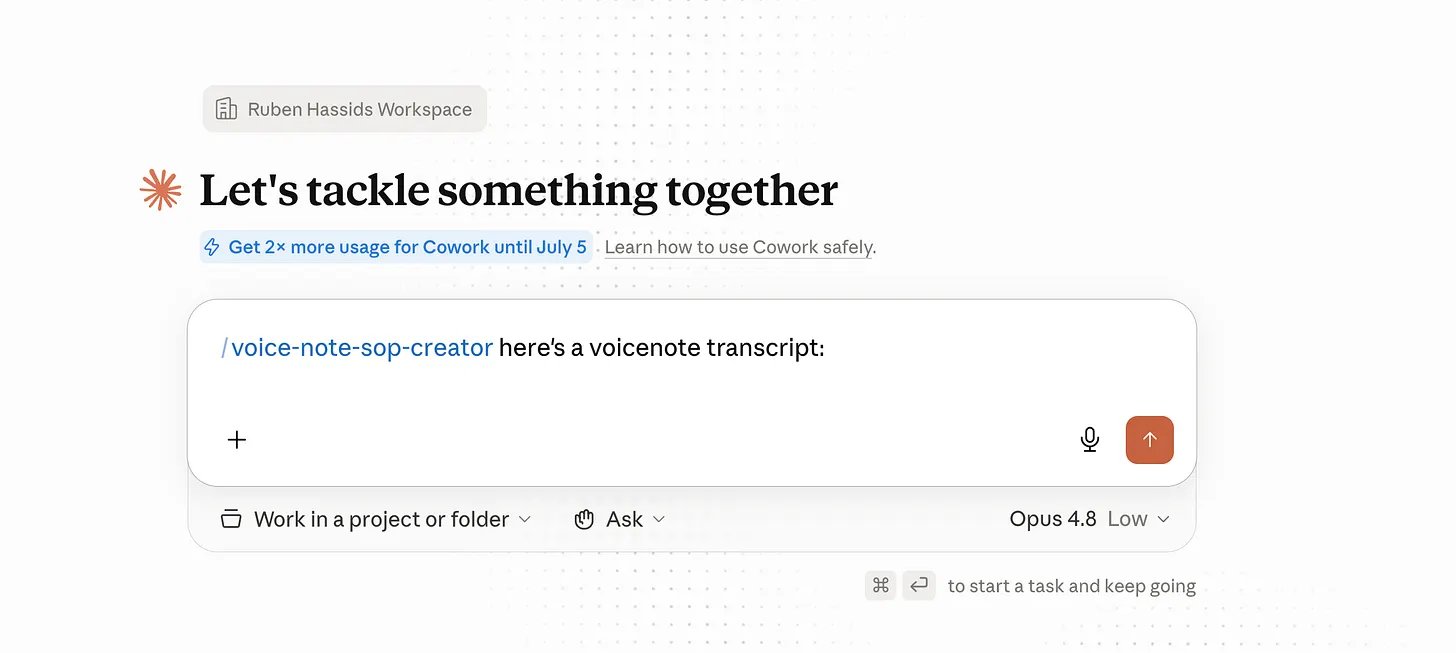Click the "to start a task and keep going" hint
Viewport: 1456px width, 653px height.
1072,586
